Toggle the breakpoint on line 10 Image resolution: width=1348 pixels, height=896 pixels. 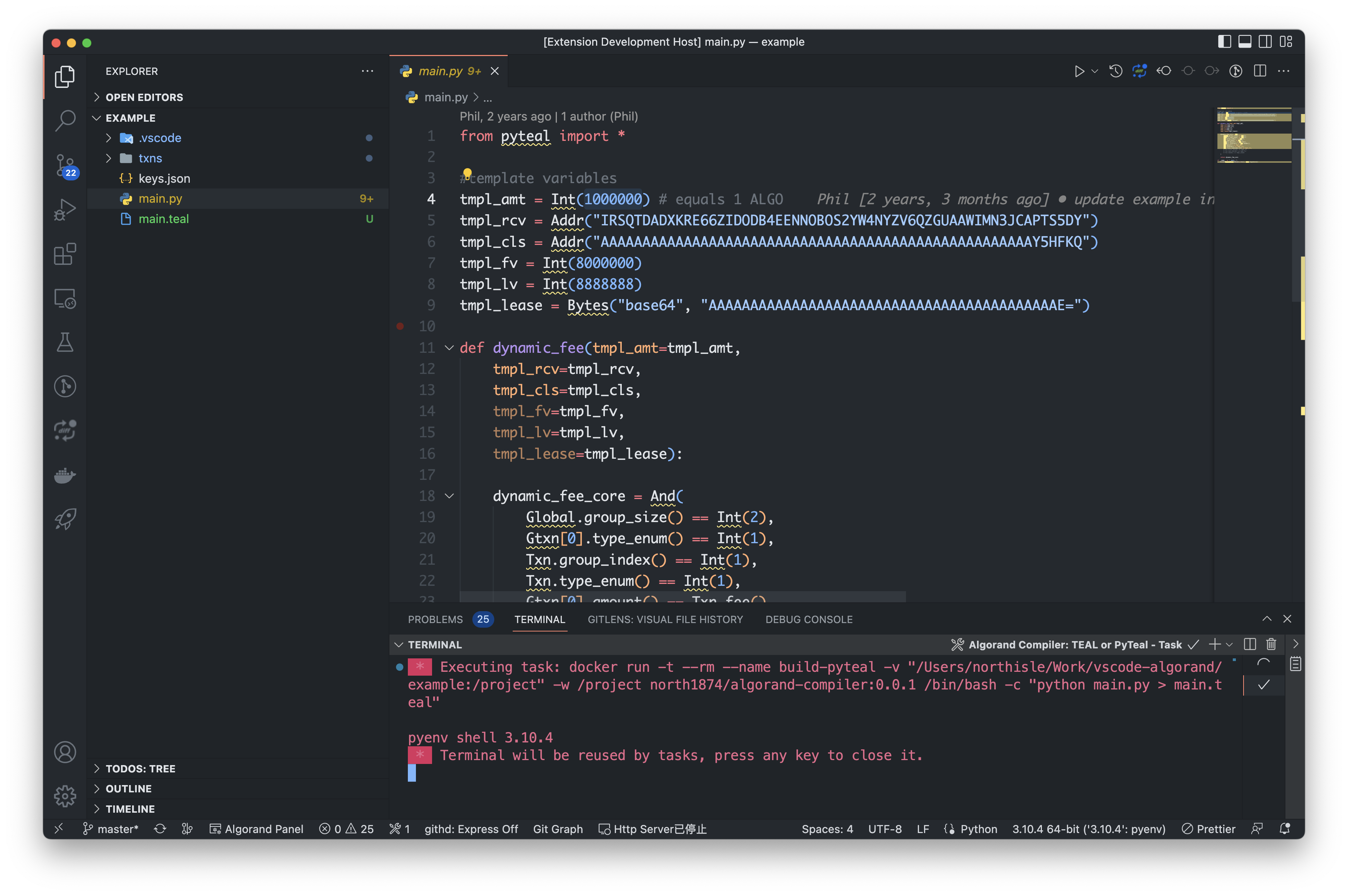point(400,326)
